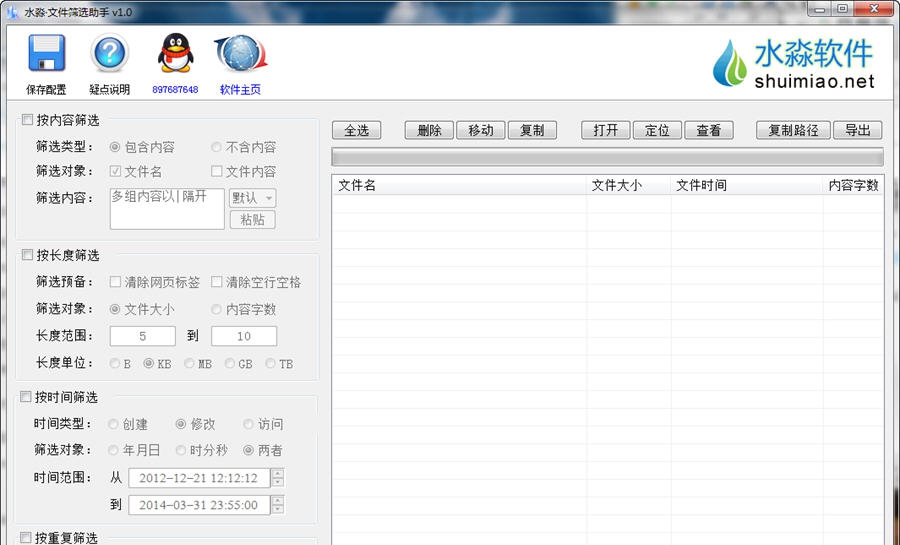900x545 pixels.
Task: Click the 查看 view button
Action: point(709,130)
